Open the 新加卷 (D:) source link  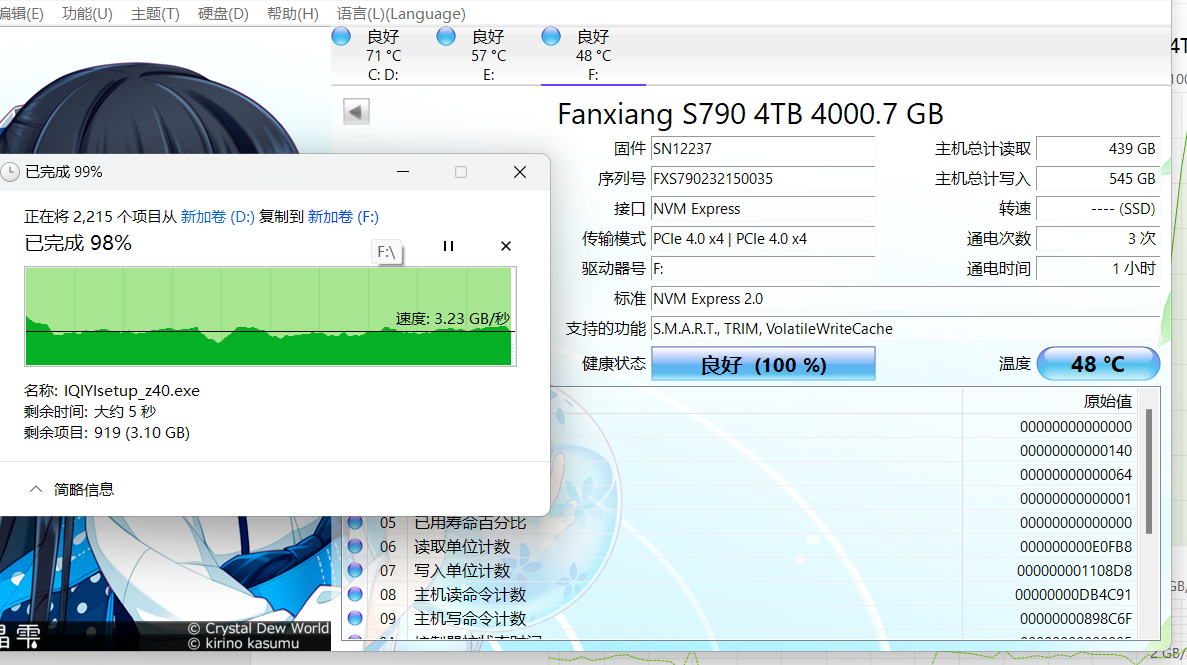click(217, 217)
